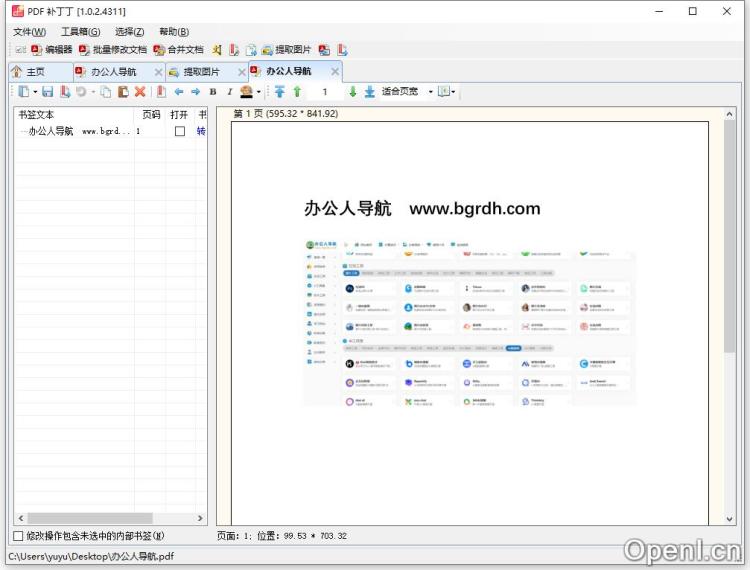750x570 pixels.
Task: Click the 打开 column header
Action: tap(179, 115)
